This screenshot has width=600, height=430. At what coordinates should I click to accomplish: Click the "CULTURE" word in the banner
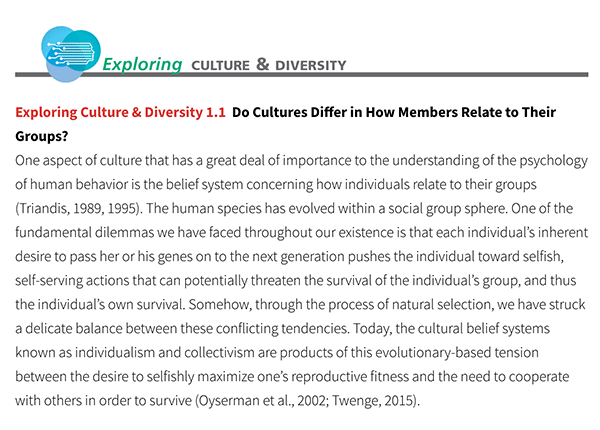pyautogui.click(x=220, y=65)
